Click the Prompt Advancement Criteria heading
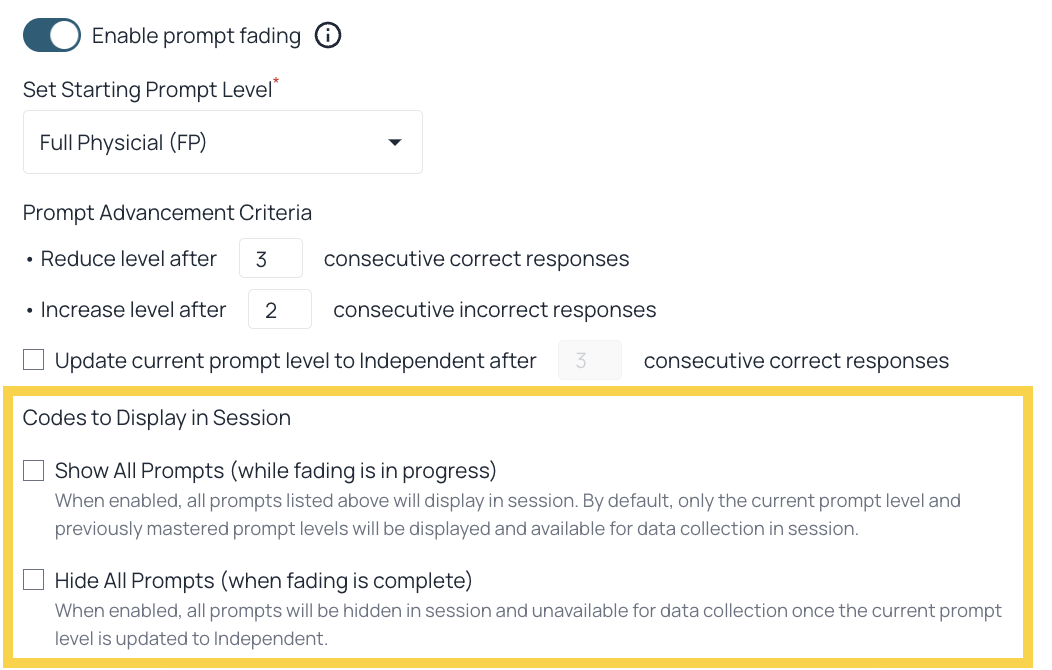The image size is (1052, 670). pos(167,213)
